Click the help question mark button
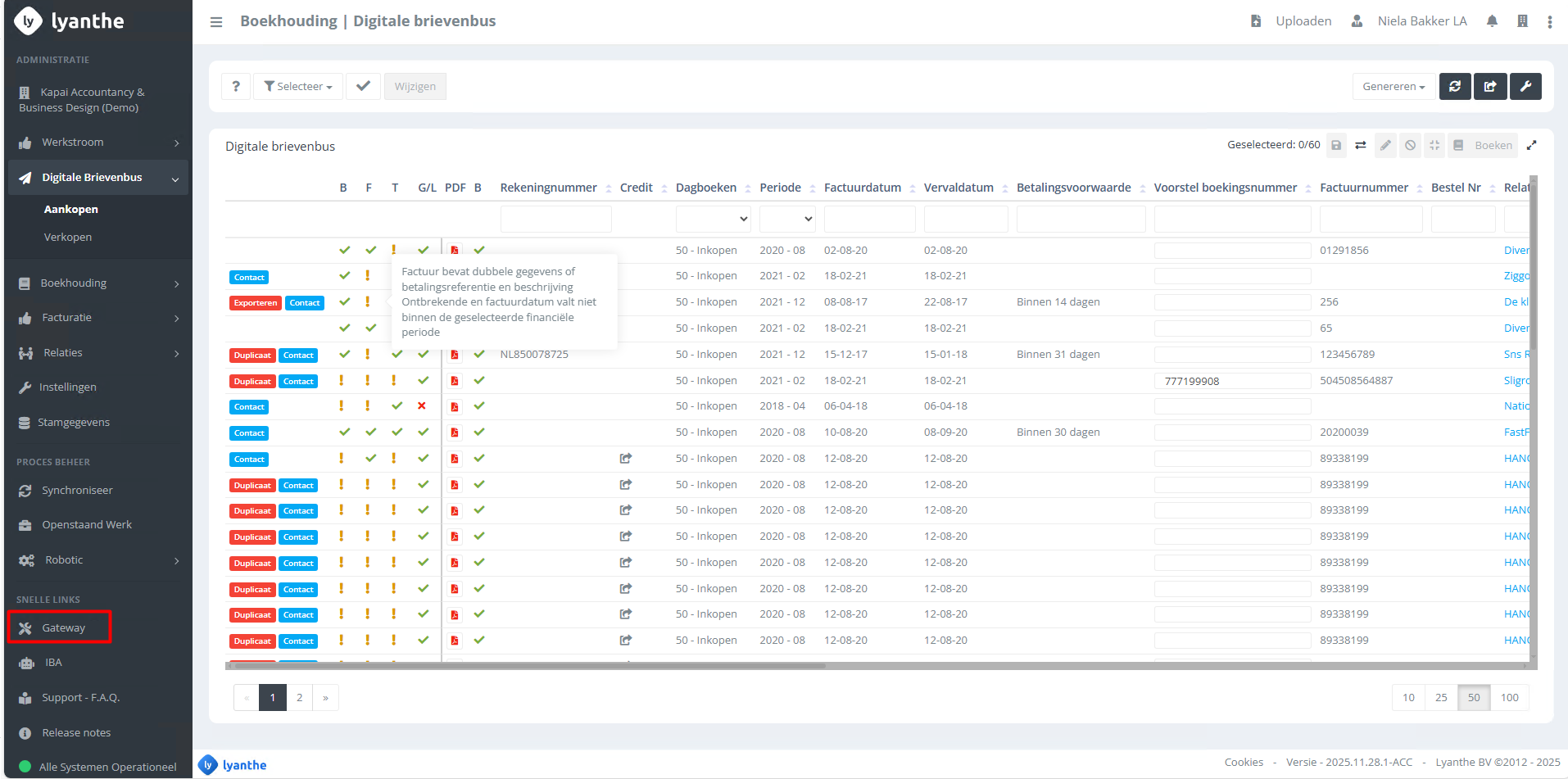The image size is (1568, 779). click(x=236, y=86)
